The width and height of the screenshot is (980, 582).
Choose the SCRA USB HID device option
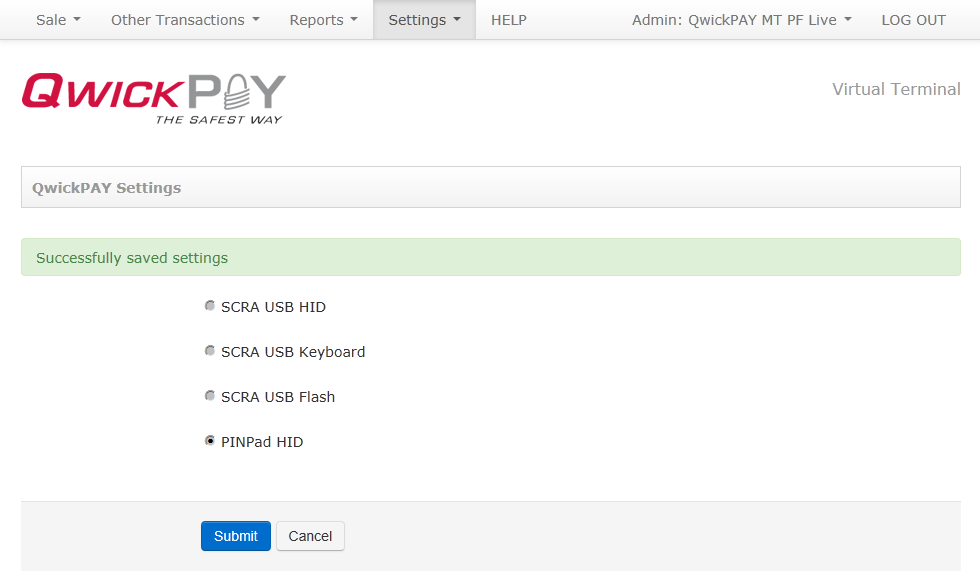210,305
